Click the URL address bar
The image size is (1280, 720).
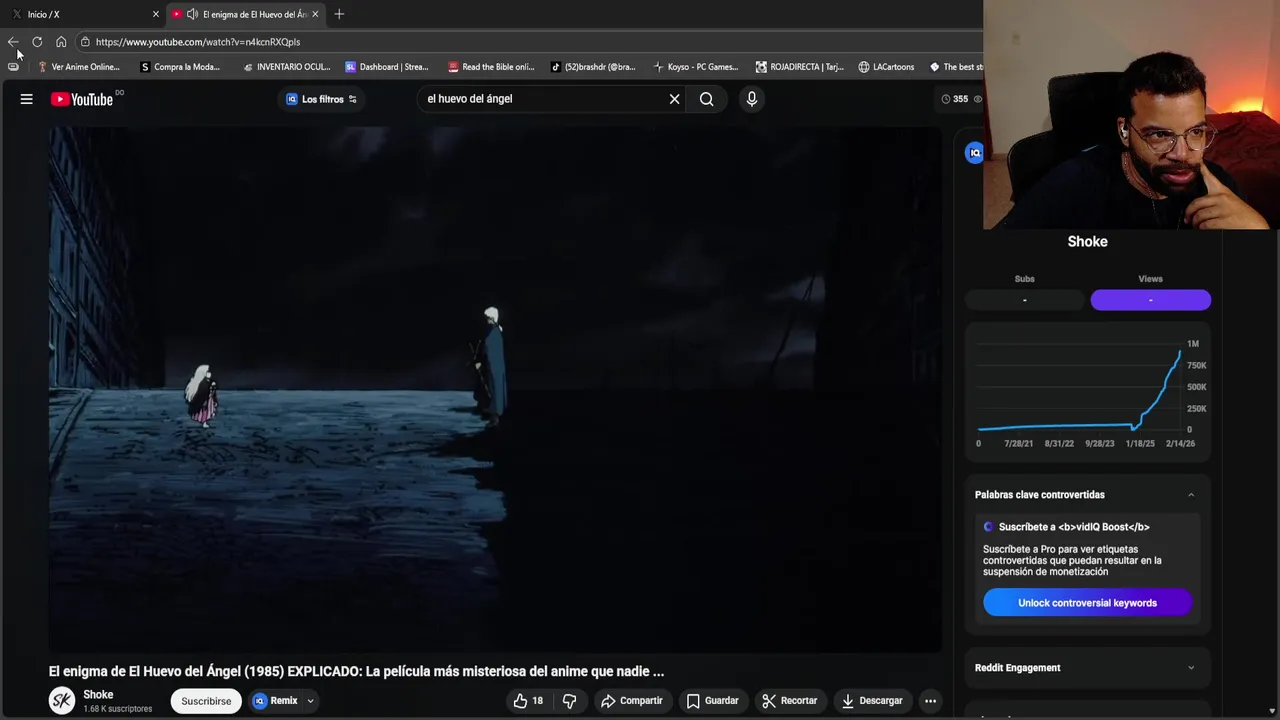coord(530,42)
